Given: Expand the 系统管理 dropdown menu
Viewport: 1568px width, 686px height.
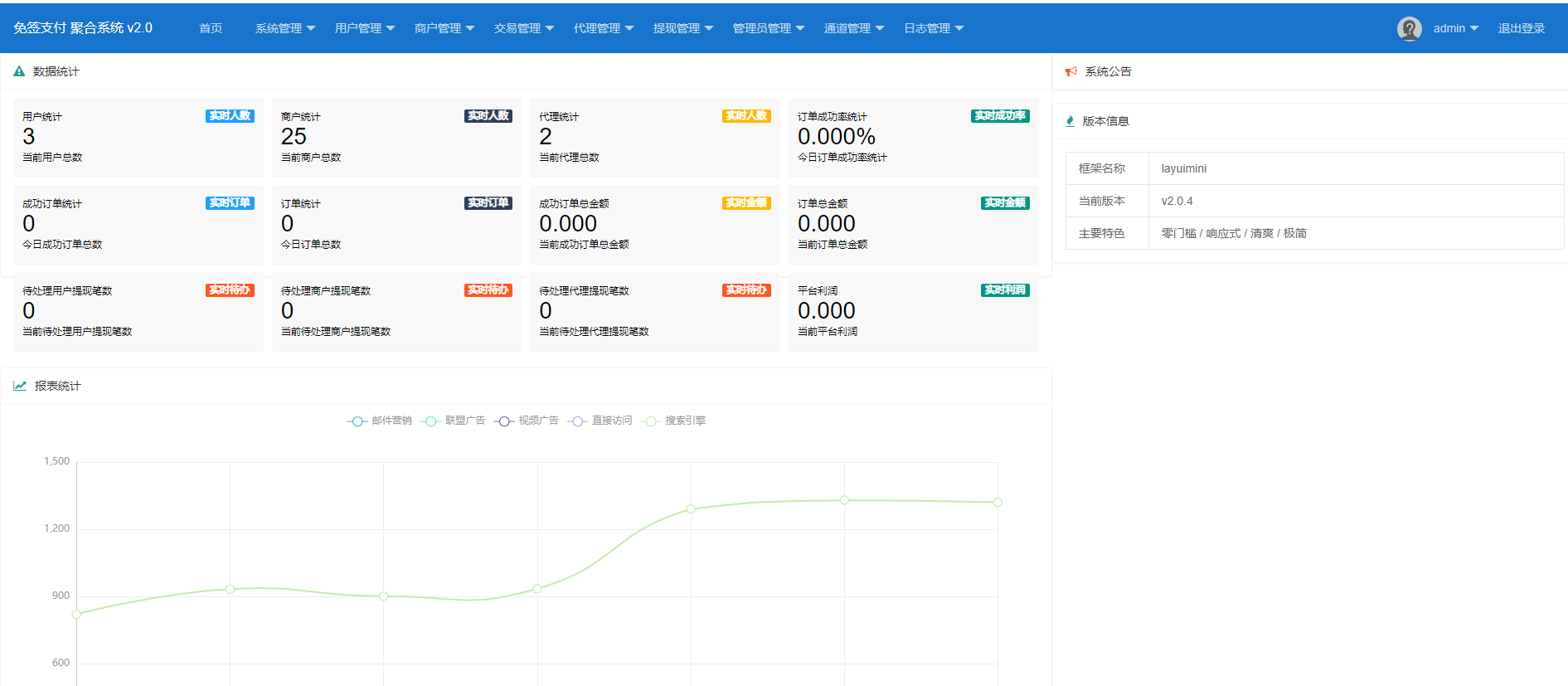Looking at the screenshot, I should [285, 28].
